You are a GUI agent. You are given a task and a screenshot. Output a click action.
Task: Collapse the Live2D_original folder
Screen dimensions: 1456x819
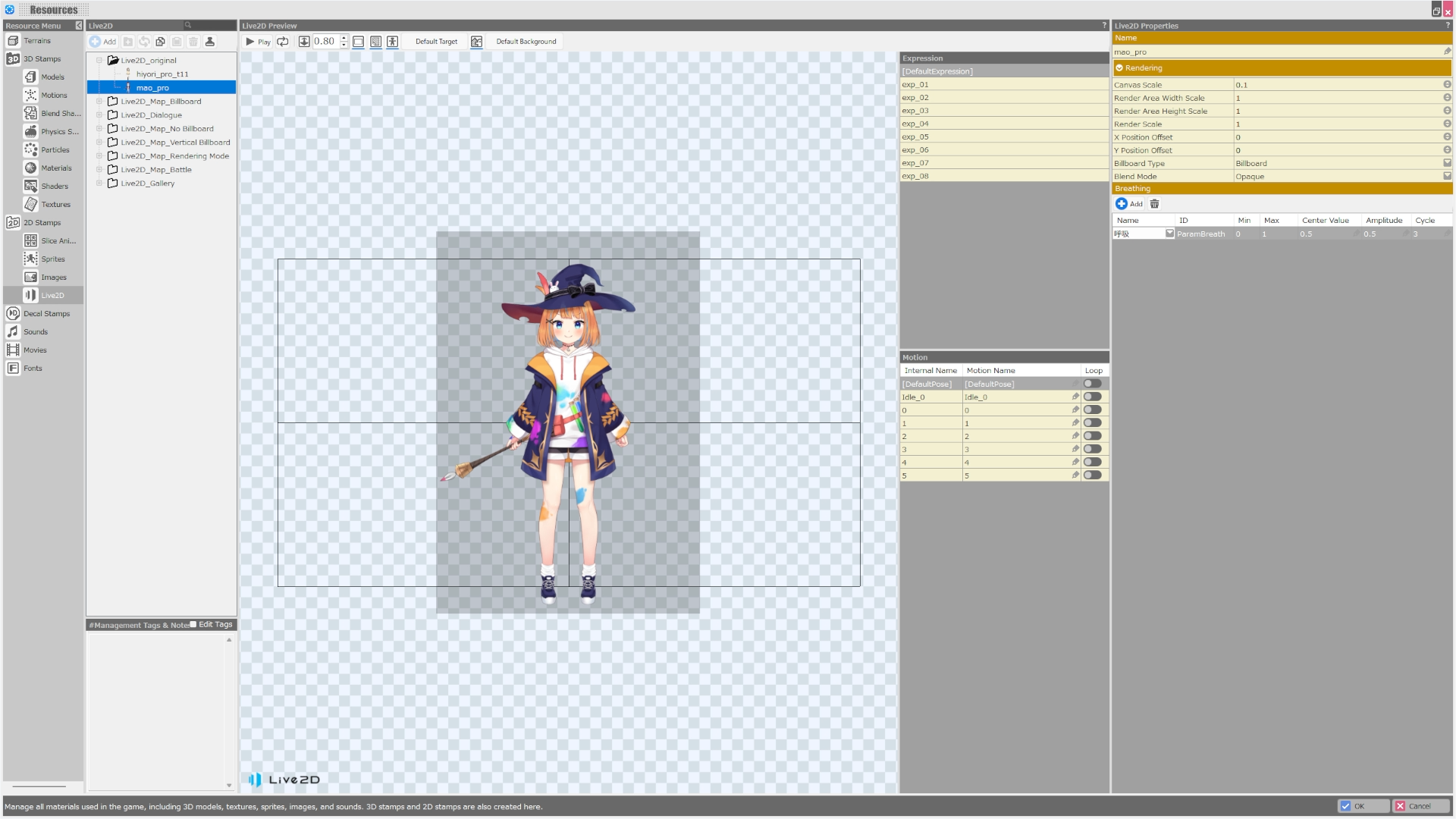click(99, 61)
